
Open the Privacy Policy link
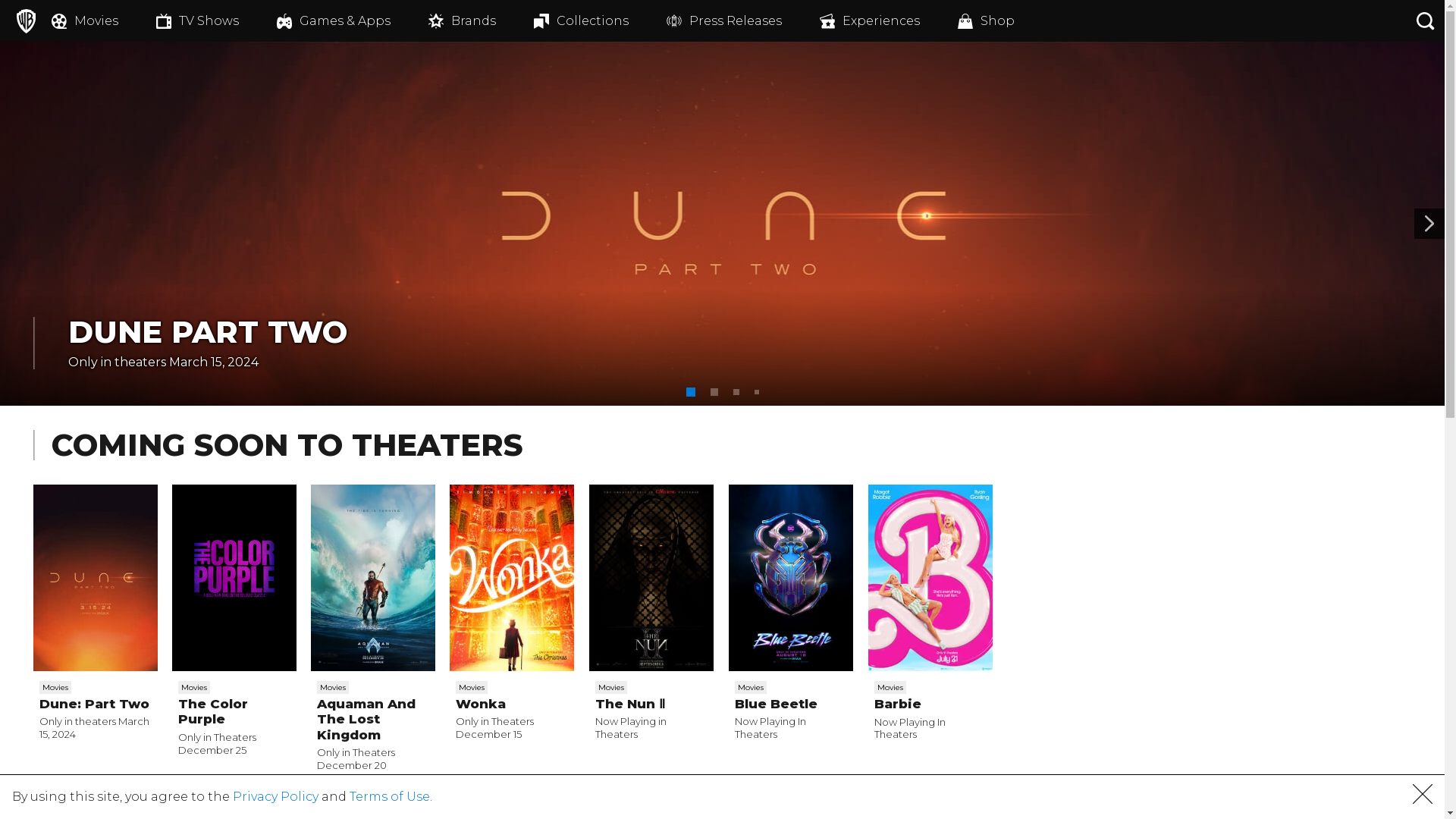(275, 796)
